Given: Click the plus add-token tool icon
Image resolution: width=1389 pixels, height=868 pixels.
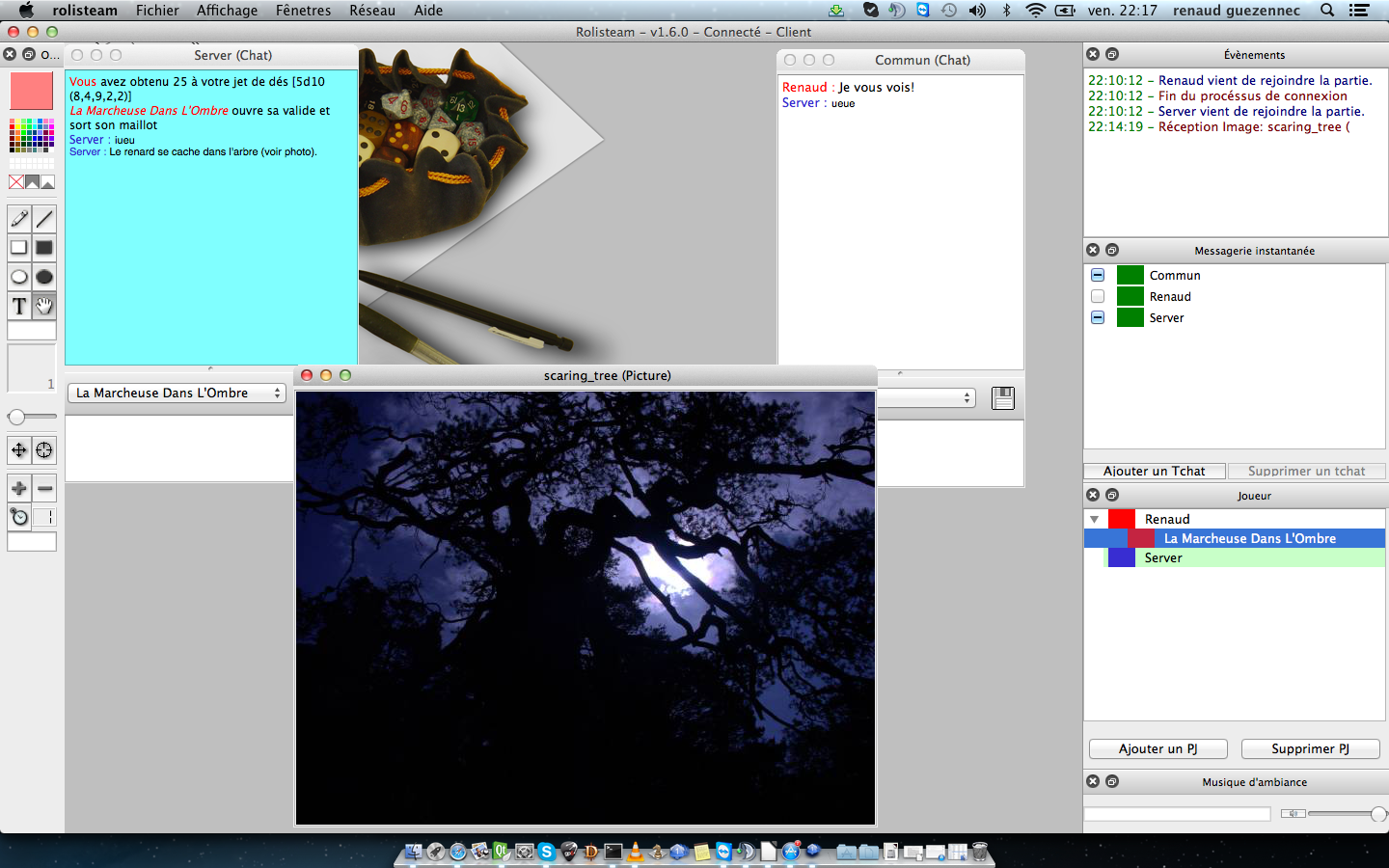Looking at the screenshot, I should point(19,489).
